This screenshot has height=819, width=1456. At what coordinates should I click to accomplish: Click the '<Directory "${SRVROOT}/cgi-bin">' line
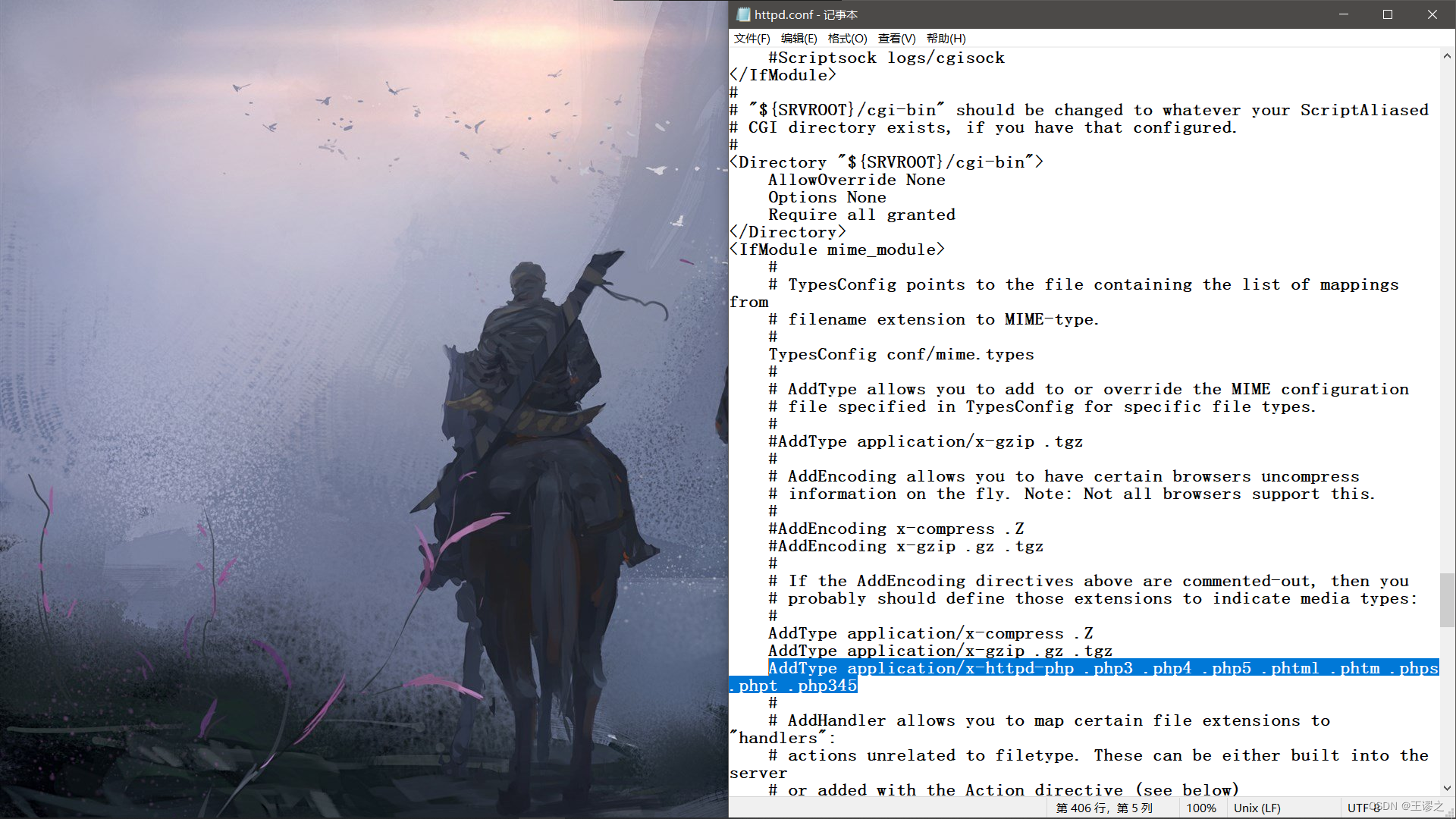coord(886,162)
